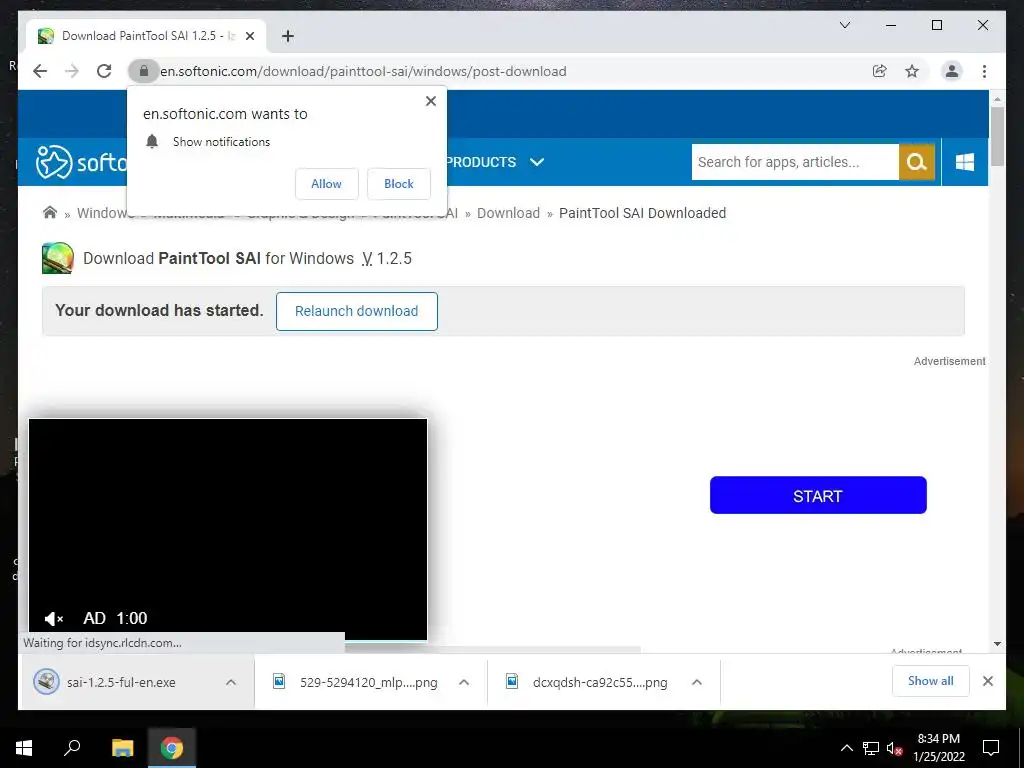This screenshot has height=768, width=1024.
Task: Open the Chrome profile icon
Action: click(952, 71)
